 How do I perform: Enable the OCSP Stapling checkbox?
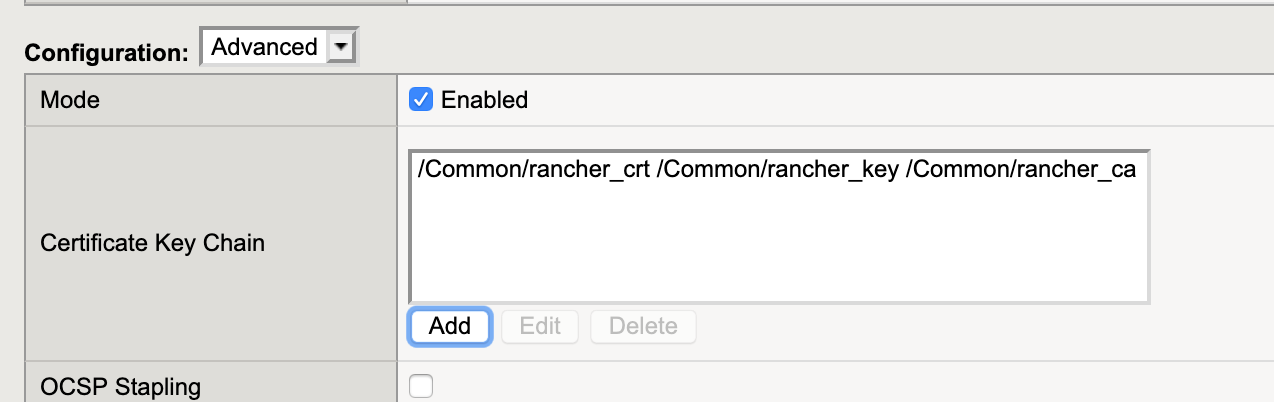[x=421, y=386]
